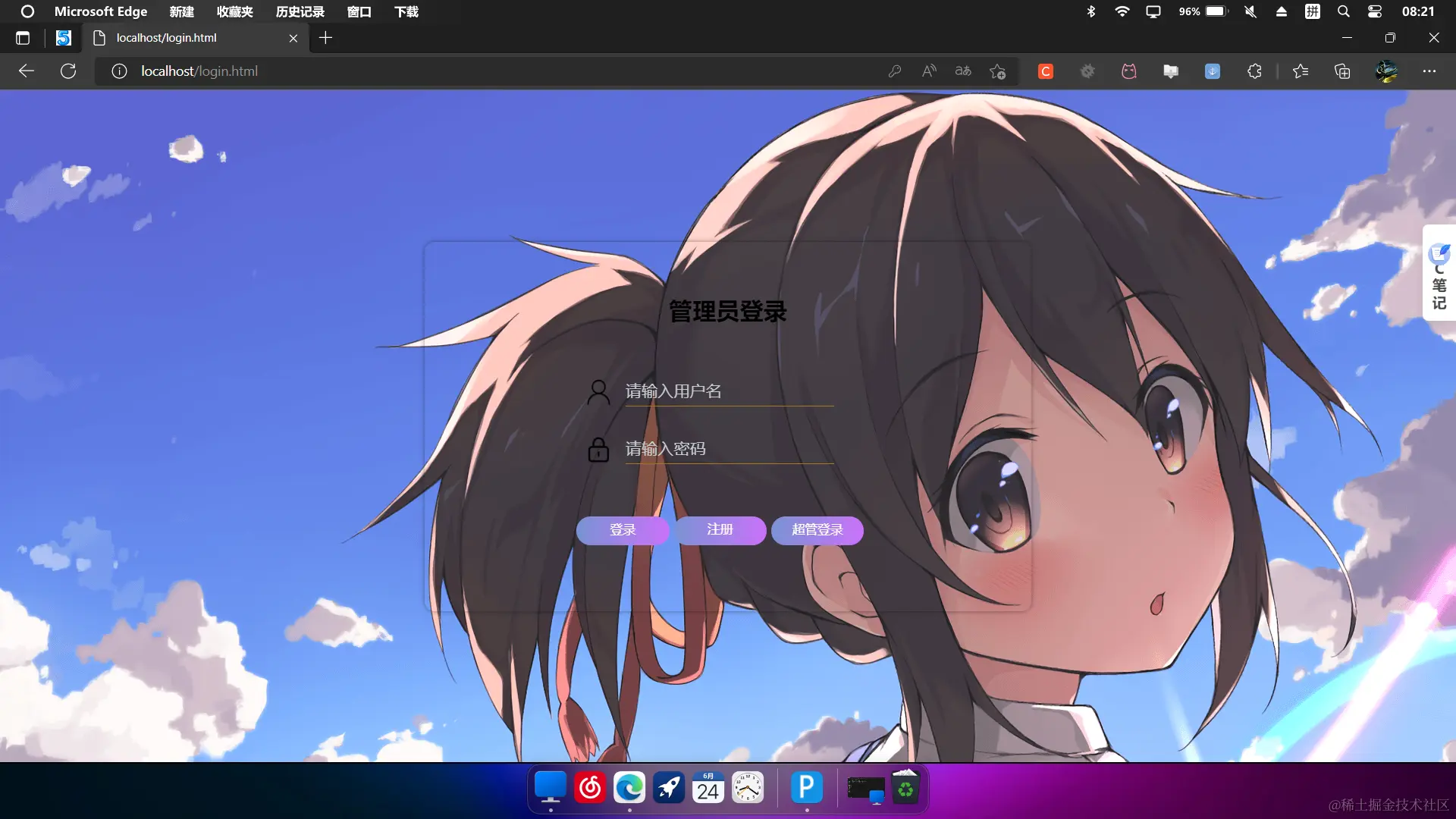
Task: Click the back navigation arrow
Action: pos(27,71)
